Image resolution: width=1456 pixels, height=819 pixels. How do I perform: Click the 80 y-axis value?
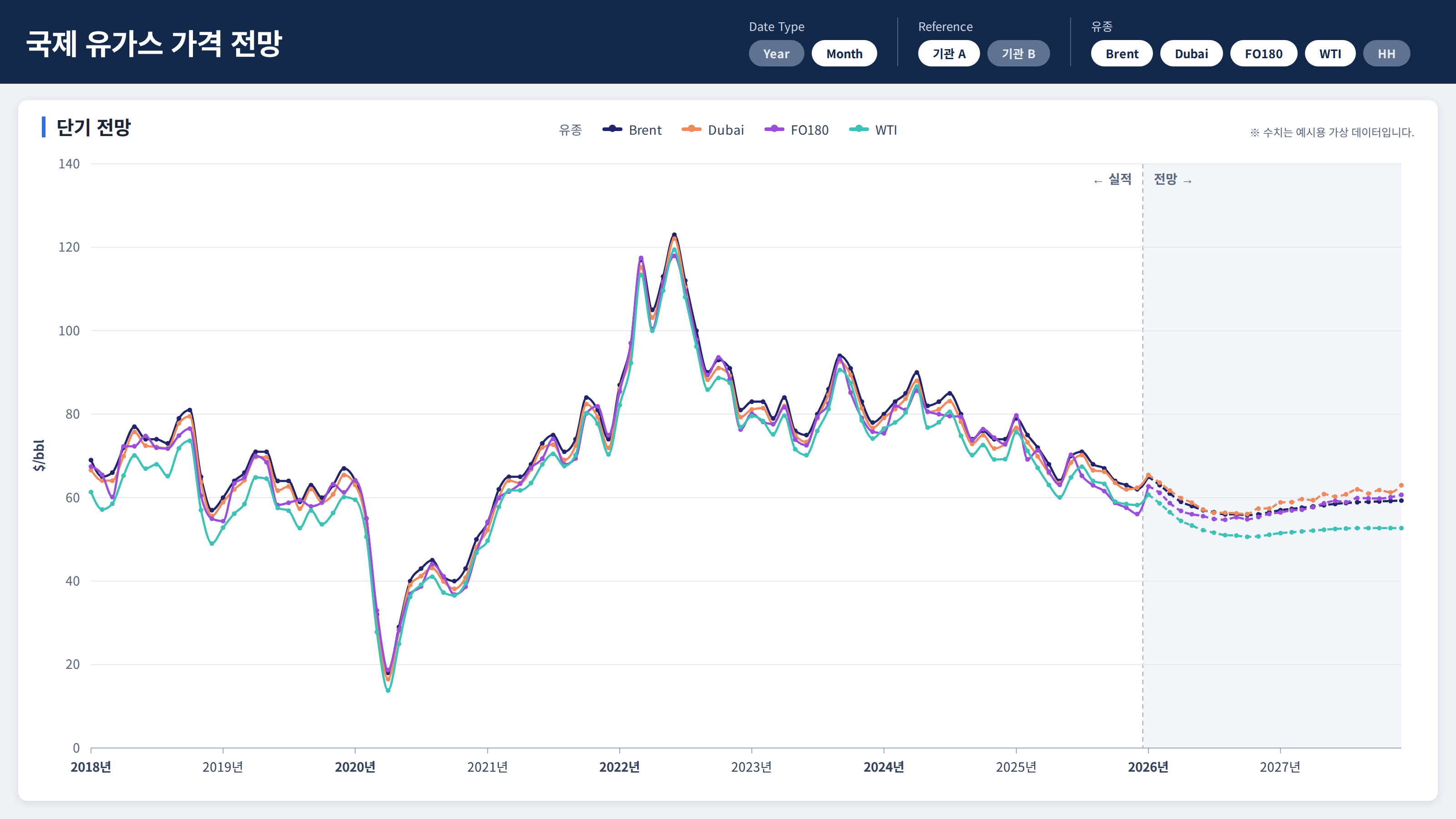(x=72, y=415)
